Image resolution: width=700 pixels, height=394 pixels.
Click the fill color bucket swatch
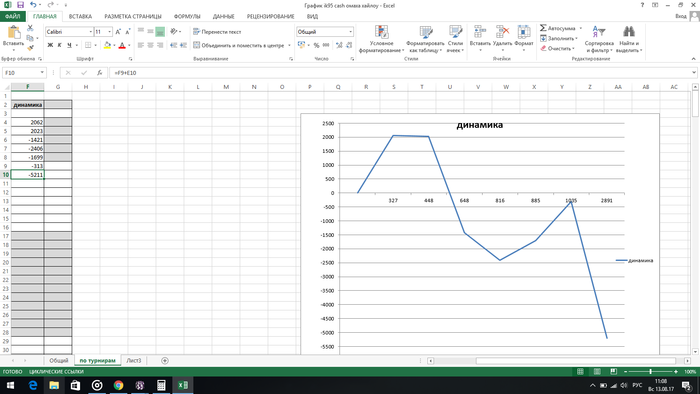pyautogui.click(x=107, y=45)
